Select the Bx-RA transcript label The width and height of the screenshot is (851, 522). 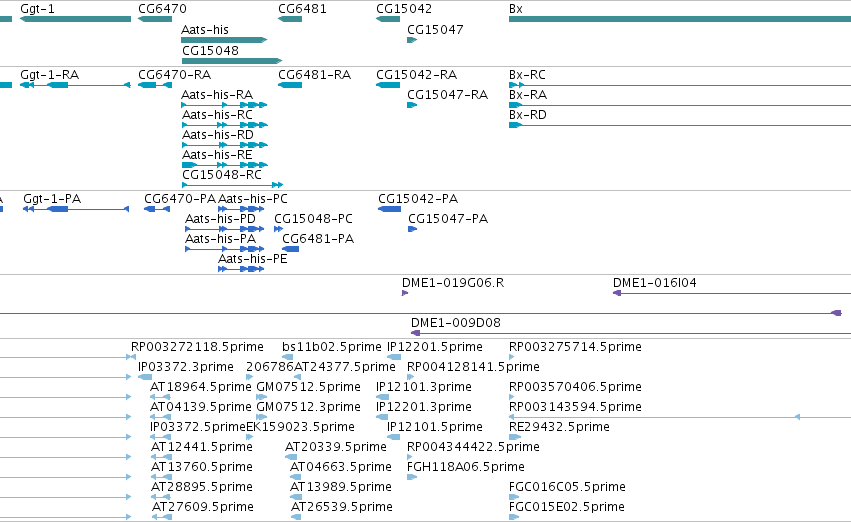tap(528, 94)
